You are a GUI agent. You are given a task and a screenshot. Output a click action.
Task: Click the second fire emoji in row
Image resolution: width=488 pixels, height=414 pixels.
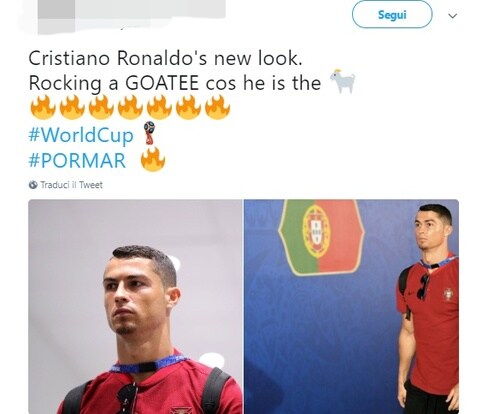[x=72, y=107]
